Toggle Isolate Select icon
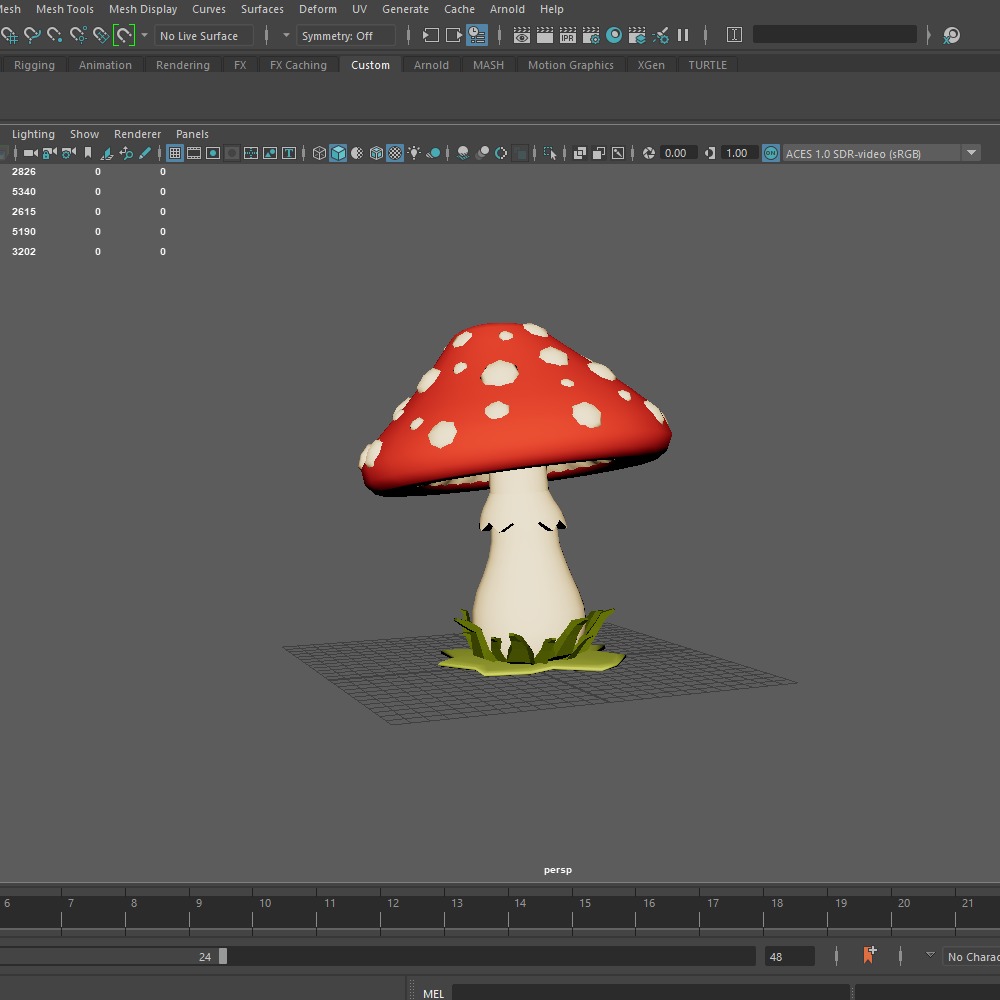Image resolution: width=1000 pixels, height=1000 pixels. [550, 153]
